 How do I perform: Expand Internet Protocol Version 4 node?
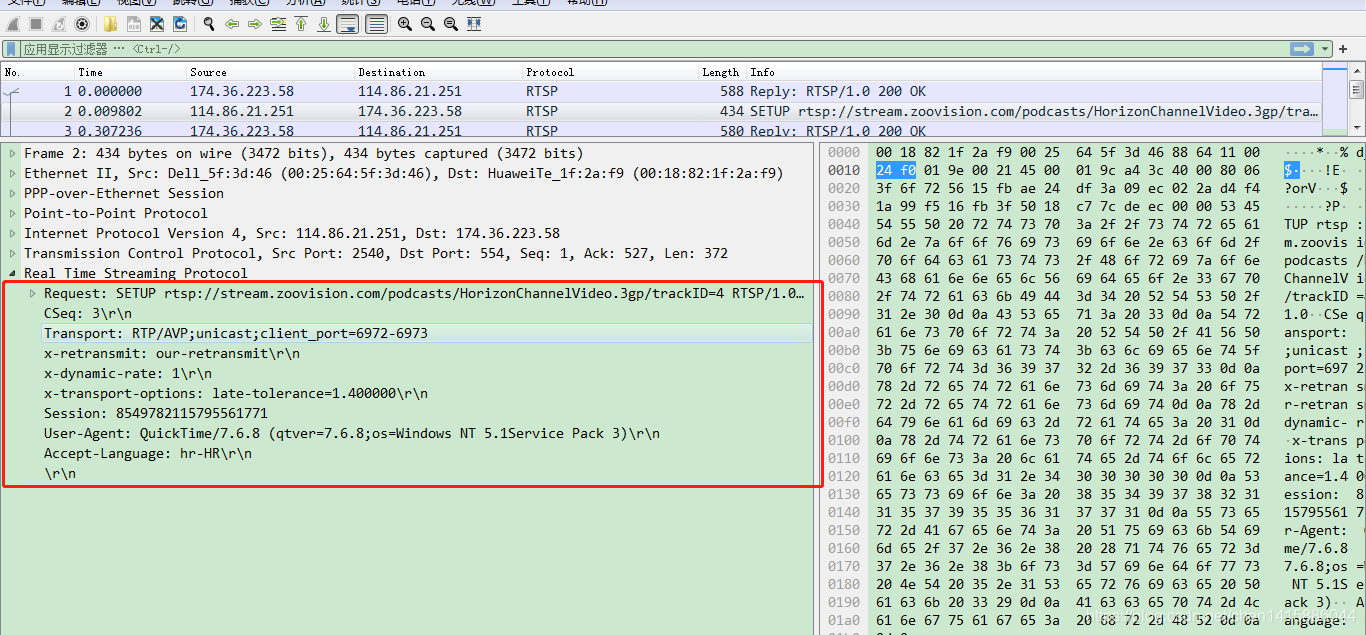(x=12, y=233)
